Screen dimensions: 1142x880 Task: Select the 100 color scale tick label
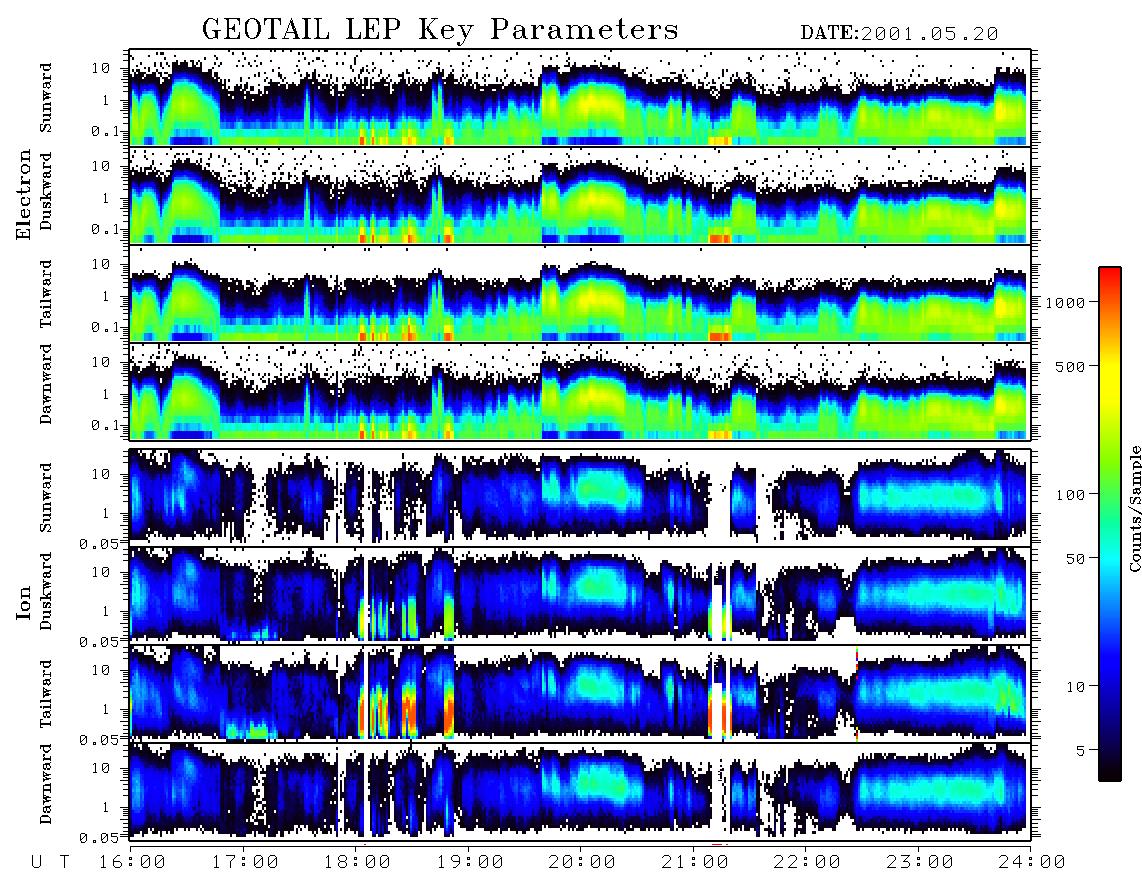pyautogui.click(x=1071, y=495)
